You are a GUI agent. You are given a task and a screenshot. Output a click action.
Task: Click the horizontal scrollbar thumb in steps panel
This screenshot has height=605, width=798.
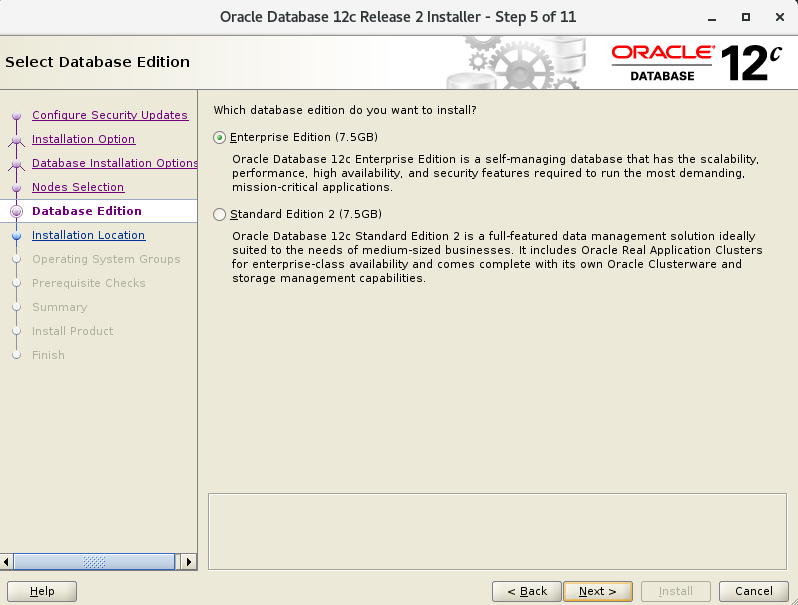click(94, 562)
